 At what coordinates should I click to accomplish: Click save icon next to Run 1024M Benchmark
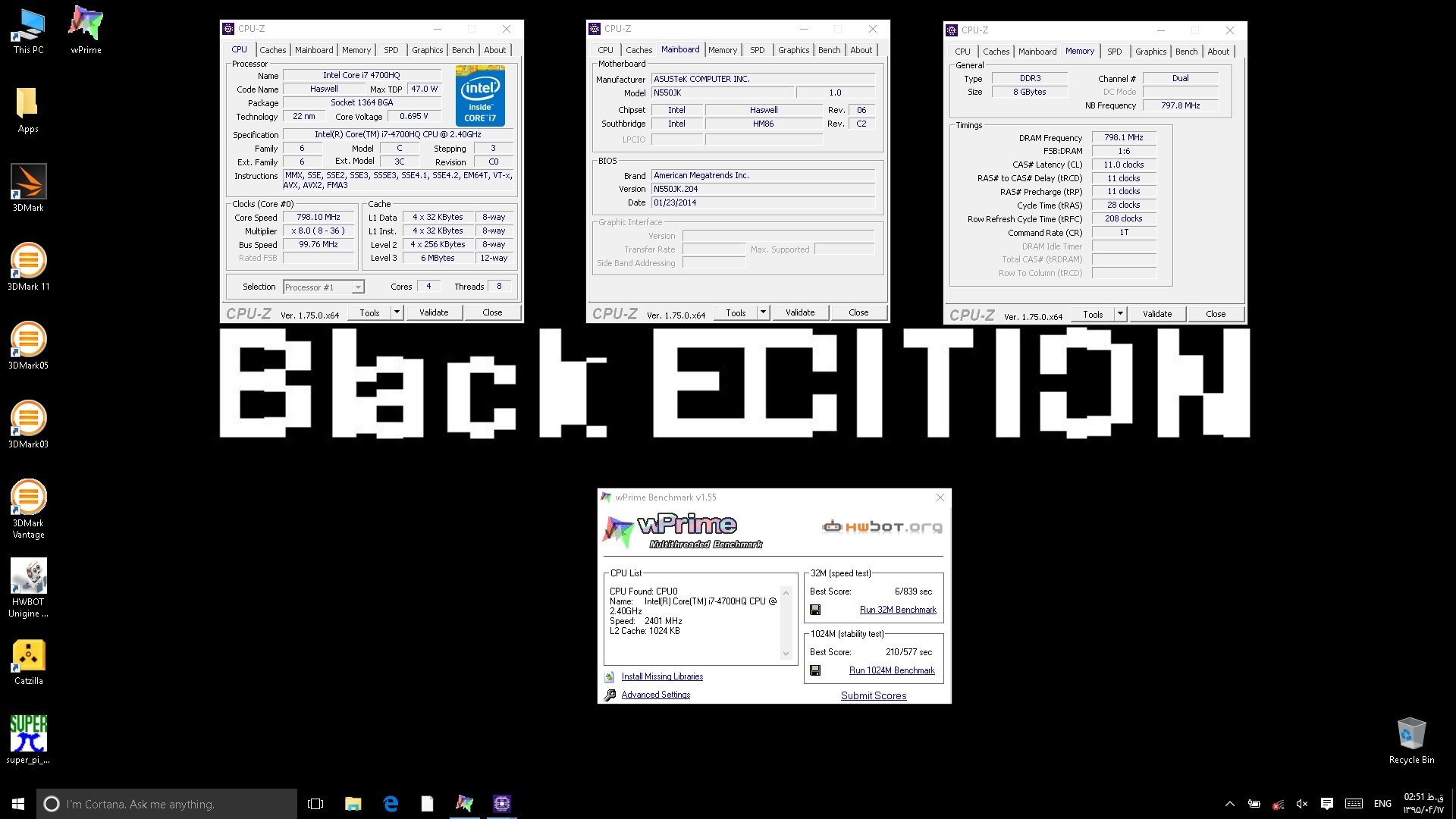click(815, 670)
